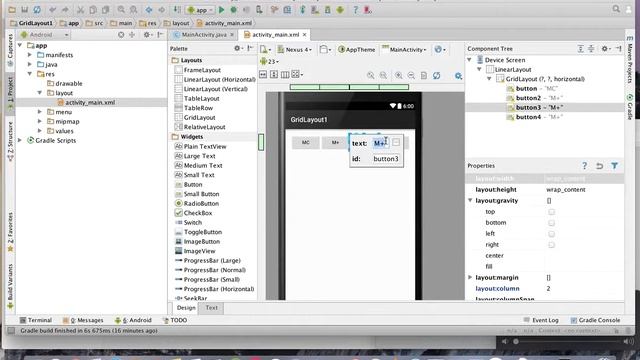Toggle the Properties filter funnel icon

[614, 166]
